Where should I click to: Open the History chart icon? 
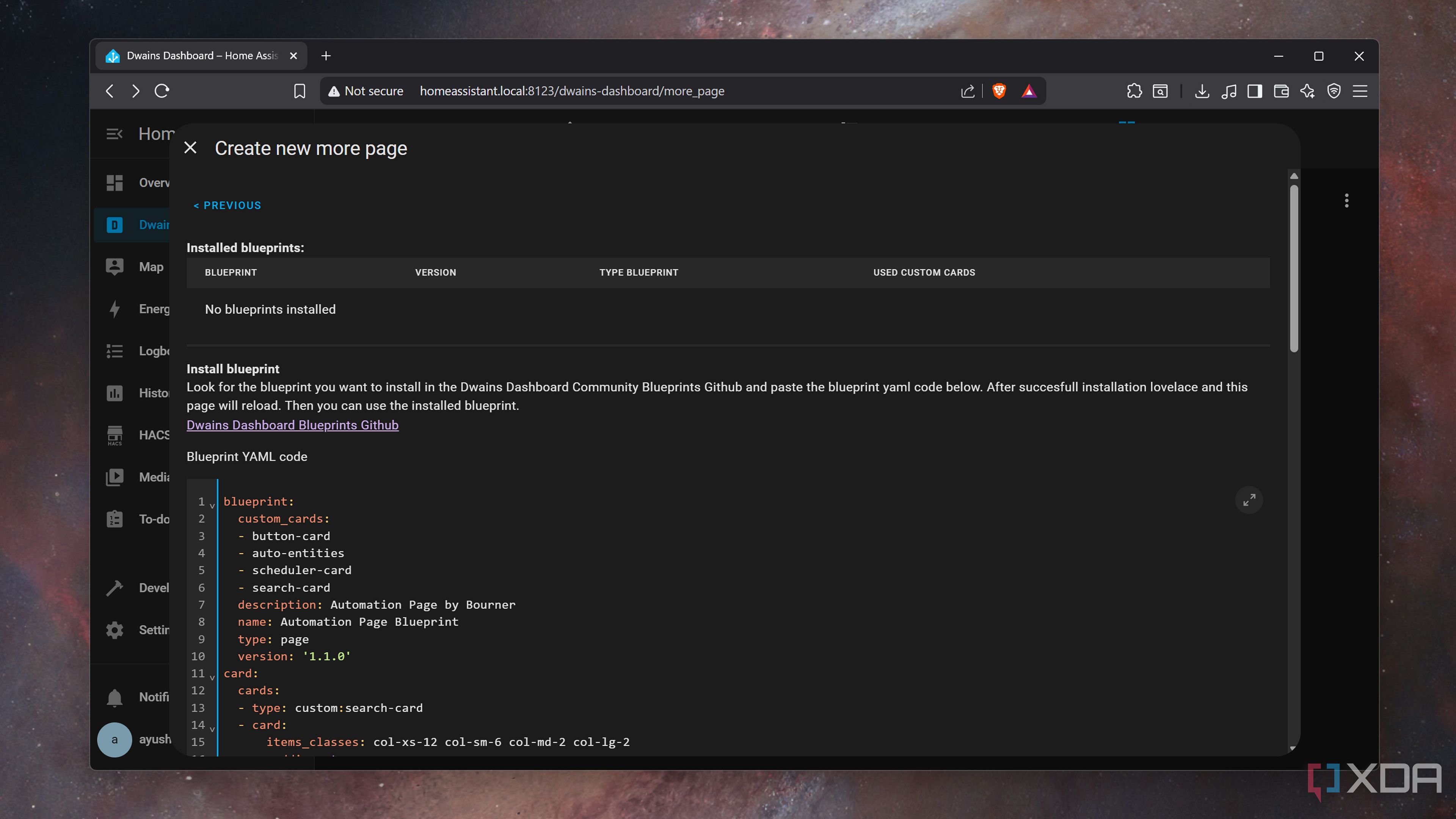pyautogui.click(x=115, y=393)
